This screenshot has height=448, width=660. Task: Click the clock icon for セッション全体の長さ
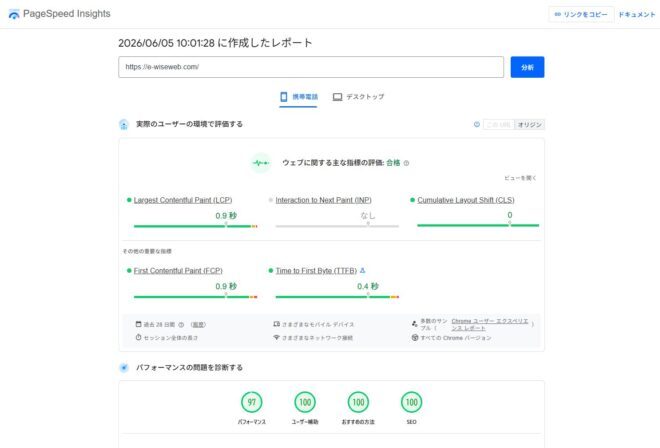(x=138, y=337)
